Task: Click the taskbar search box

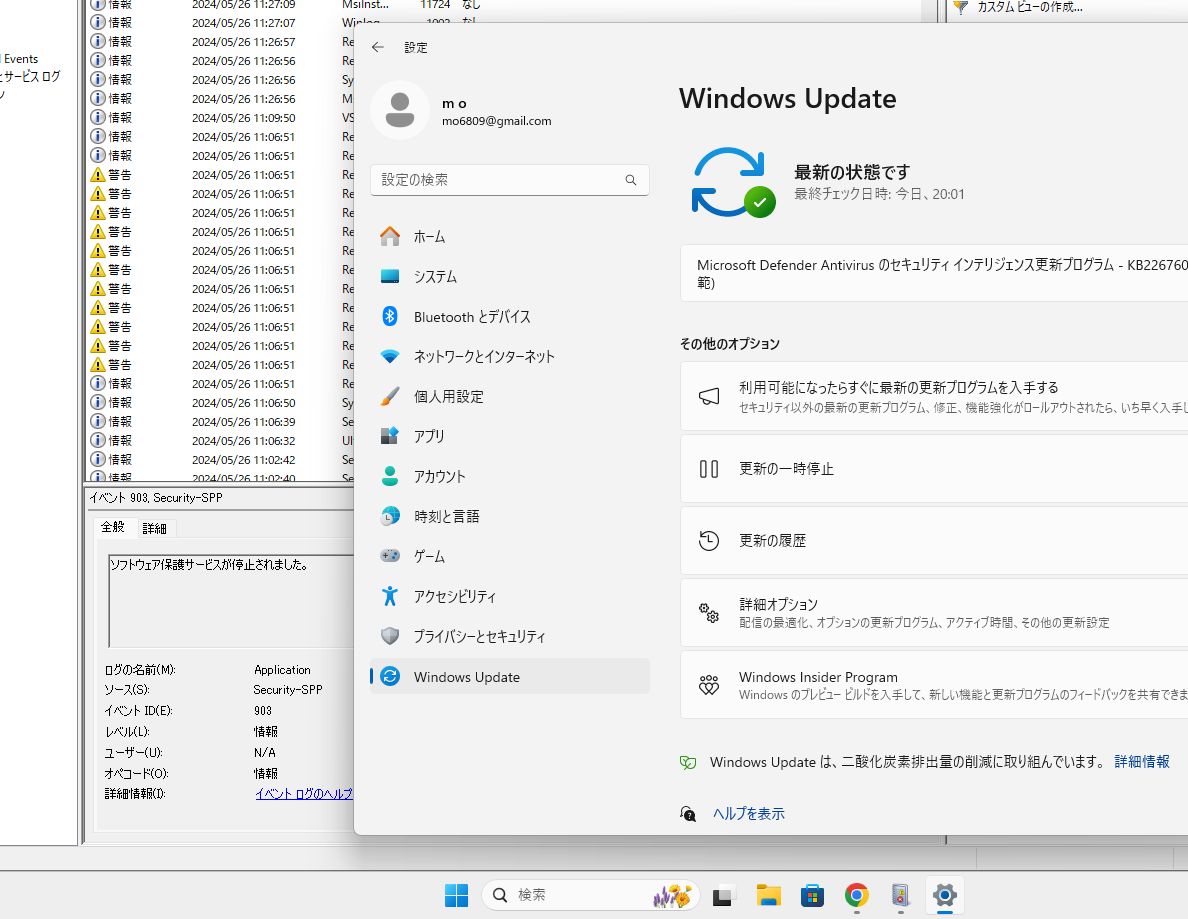Action: [x=590, y=895]
